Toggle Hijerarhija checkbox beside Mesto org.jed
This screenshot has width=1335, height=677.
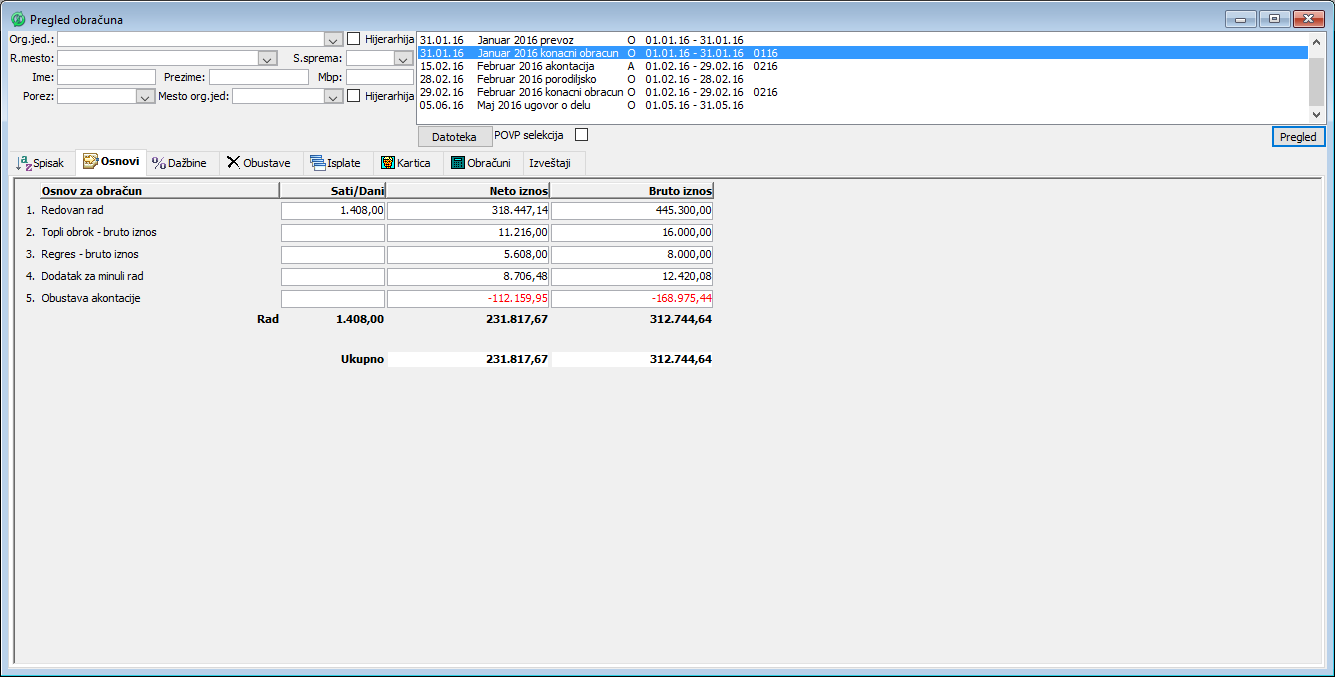point(354,96)
